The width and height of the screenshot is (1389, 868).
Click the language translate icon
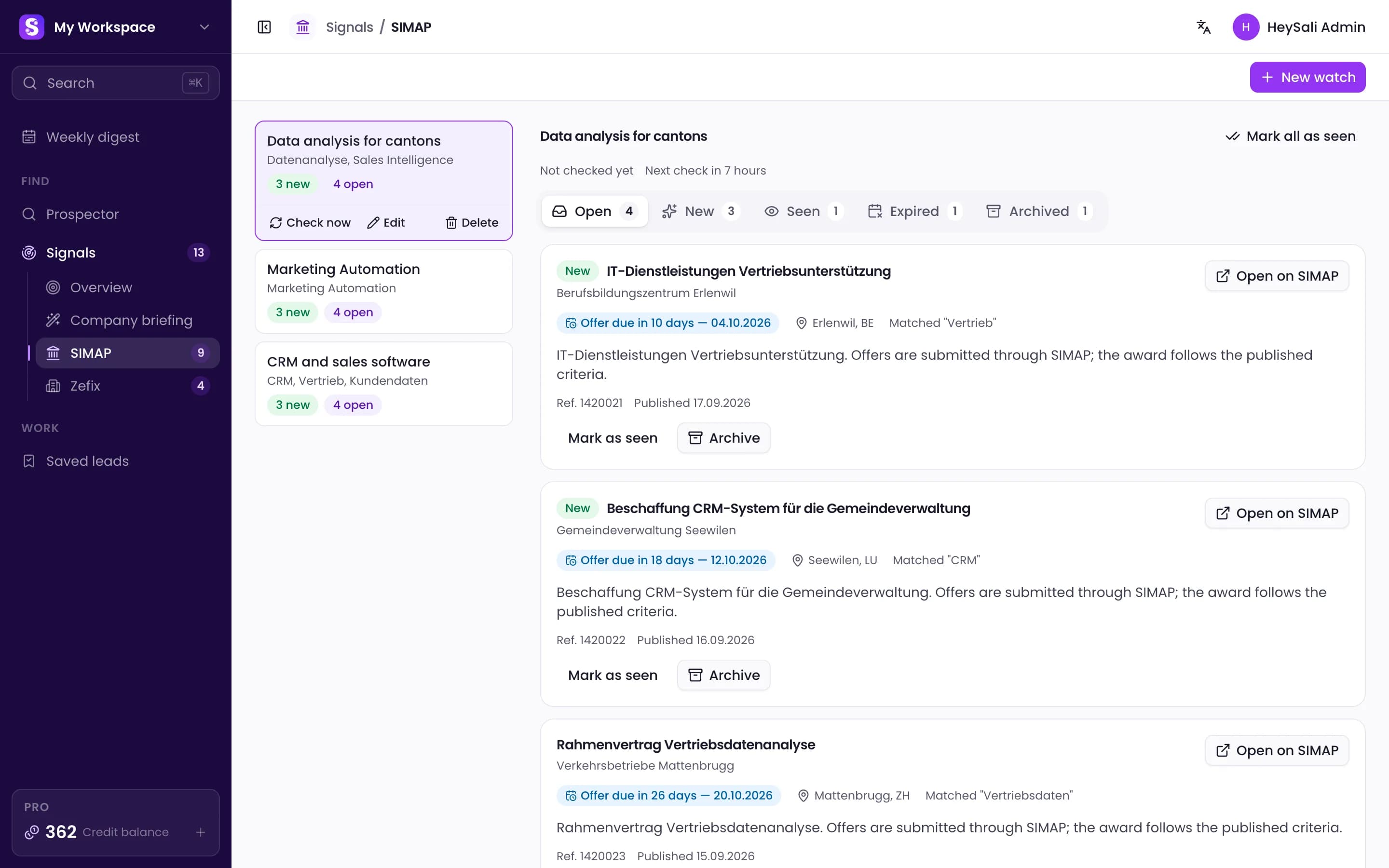click(x=1204, y=27)
